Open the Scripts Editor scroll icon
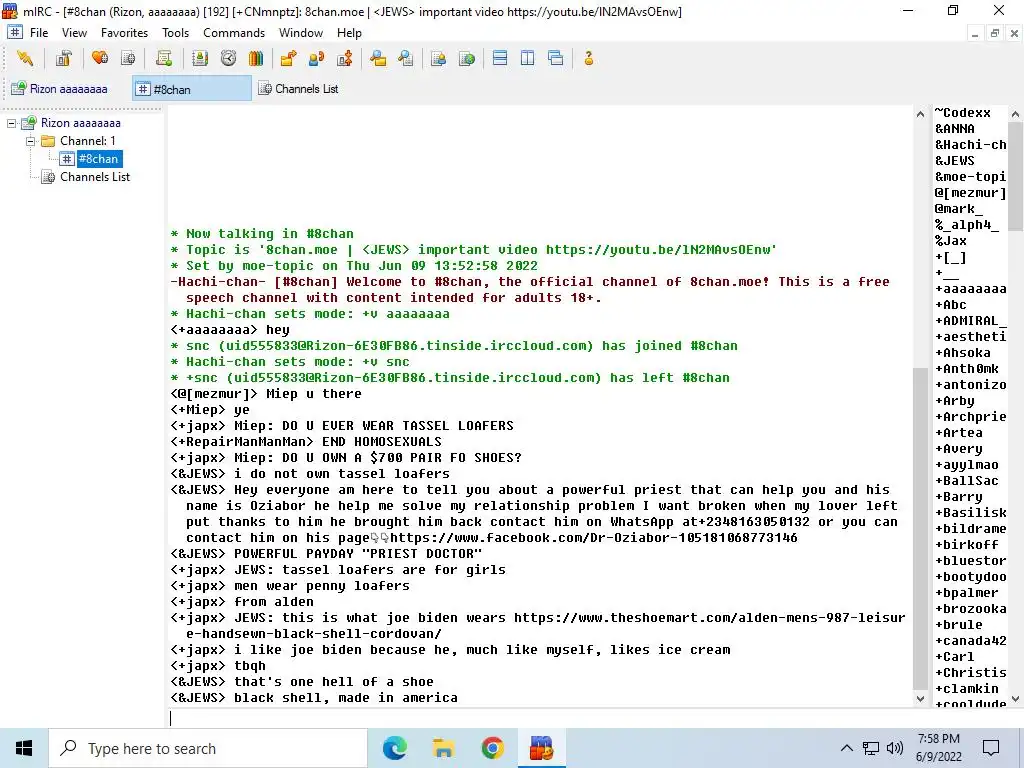The height and width of the screenshot is (768, 1024). [x=163, y=59]
